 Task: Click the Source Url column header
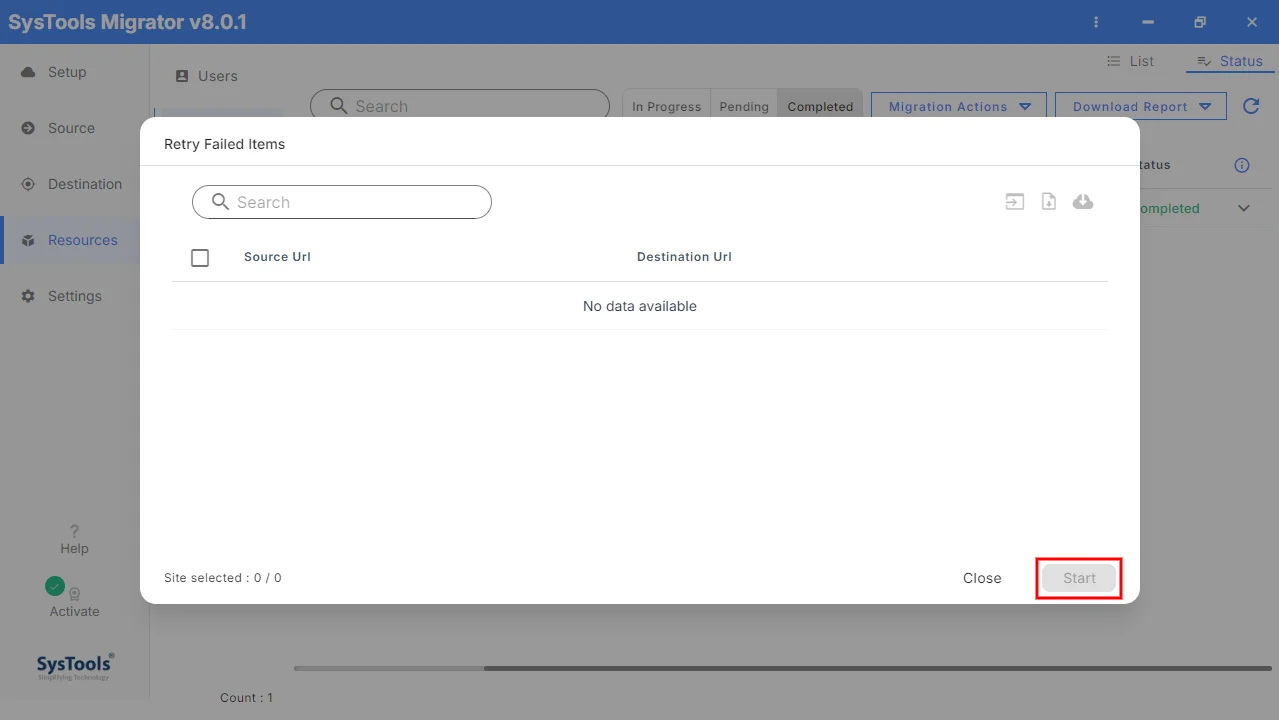(x=277, y=257)
